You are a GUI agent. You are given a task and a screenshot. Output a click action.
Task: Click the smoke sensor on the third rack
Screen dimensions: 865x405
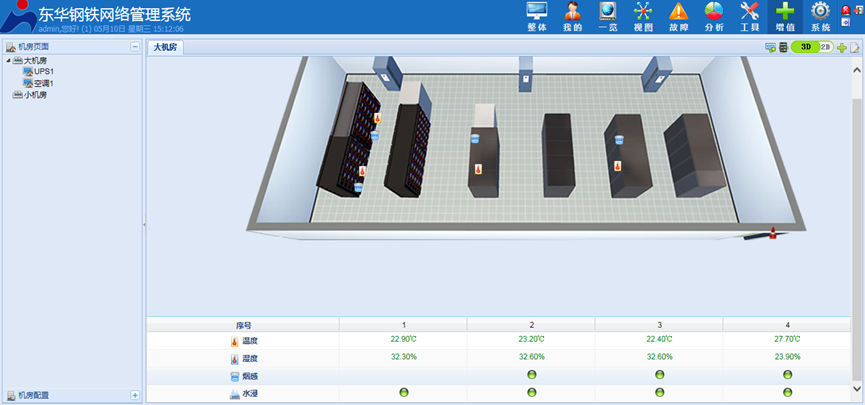coord(474,138)
